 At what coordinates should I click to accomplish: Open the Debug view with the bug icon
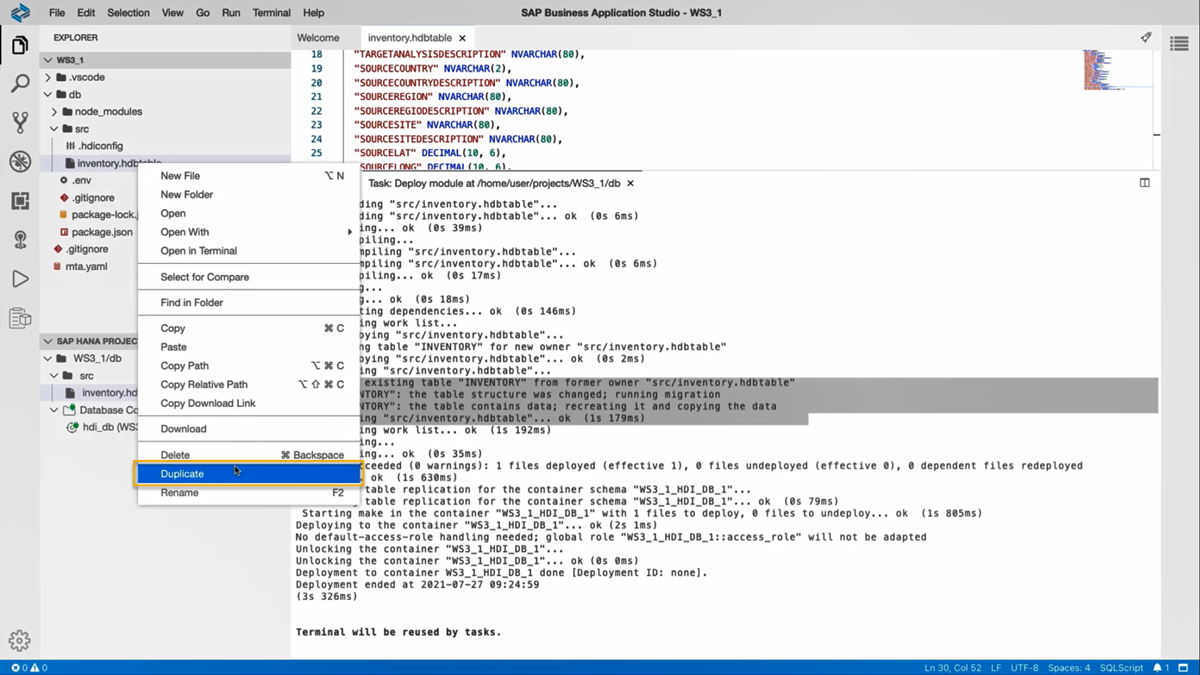point(20,162)
